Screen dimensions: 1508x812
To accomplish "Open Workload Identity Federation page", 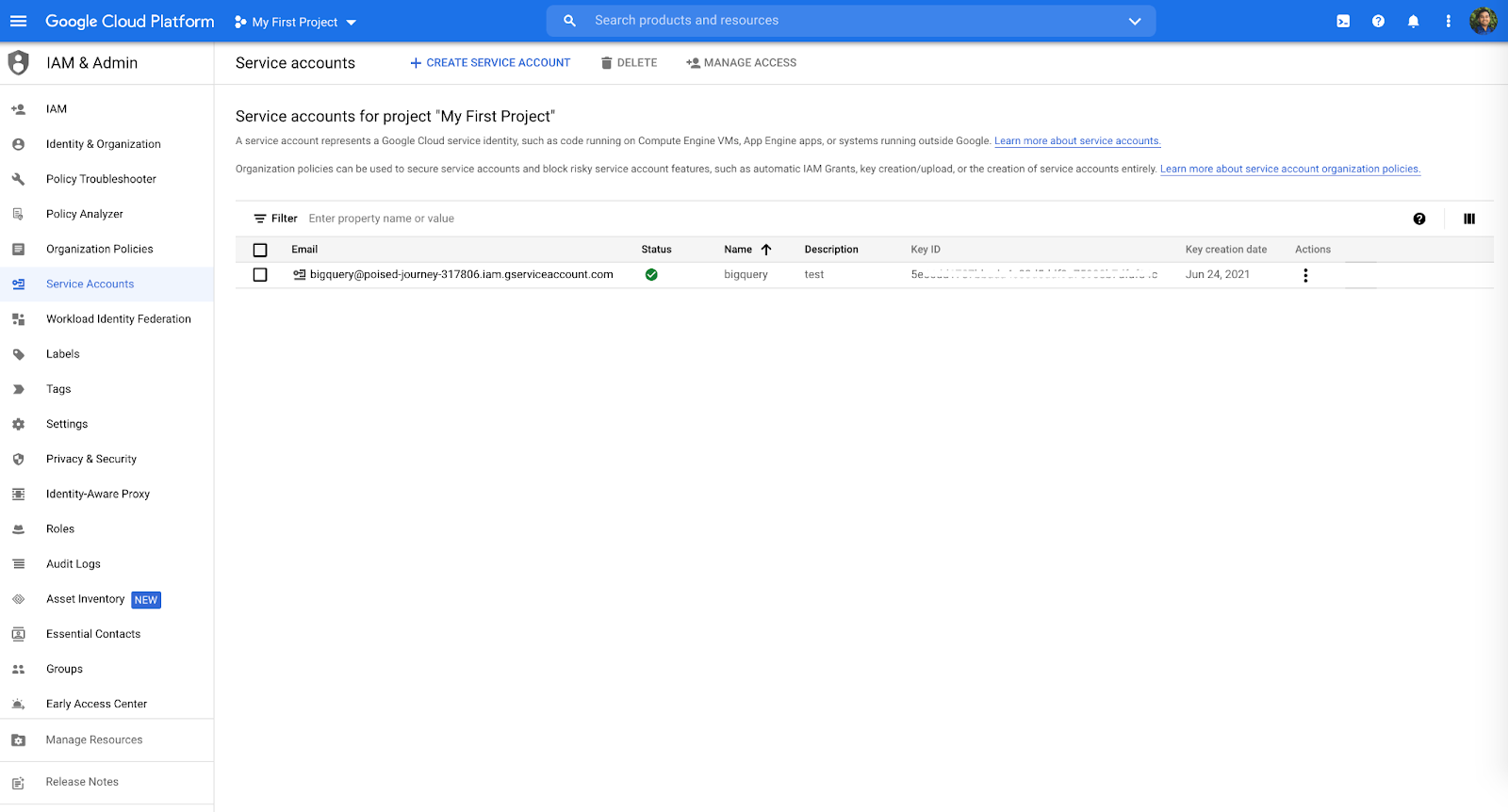I will point(119,319).
